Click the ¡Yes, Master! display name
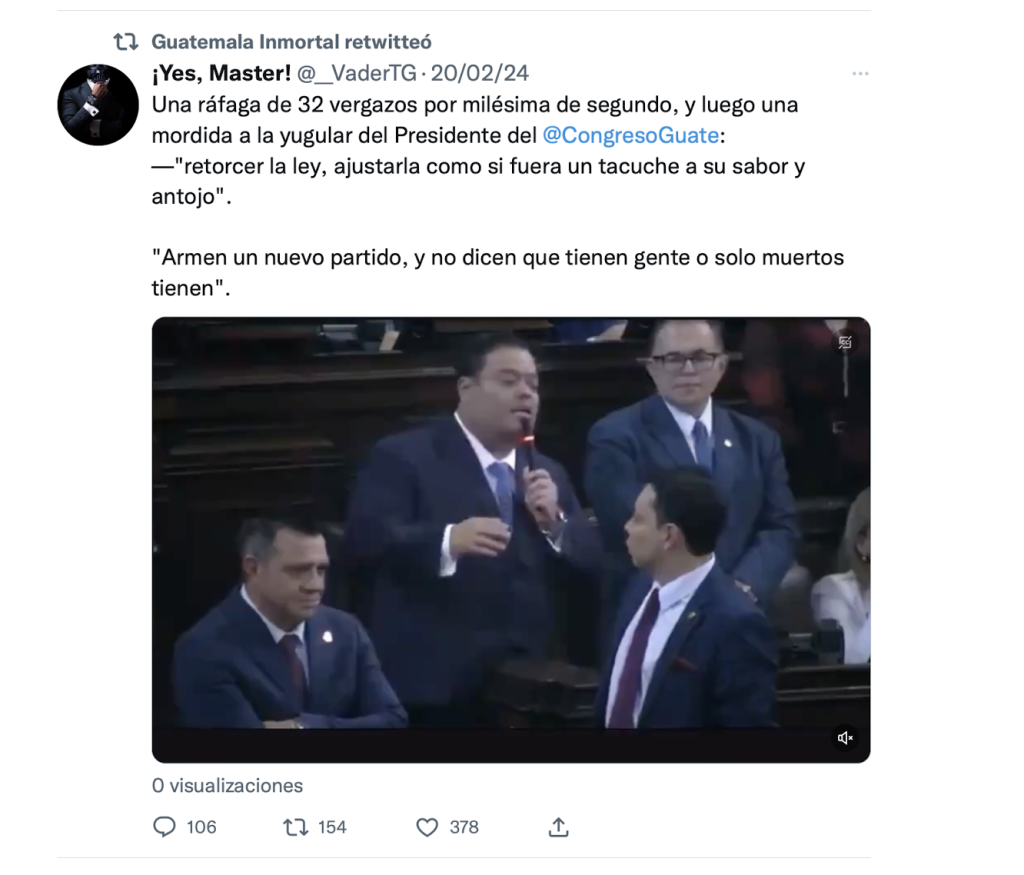This screenshot has width=1024, height=875. 221,73
